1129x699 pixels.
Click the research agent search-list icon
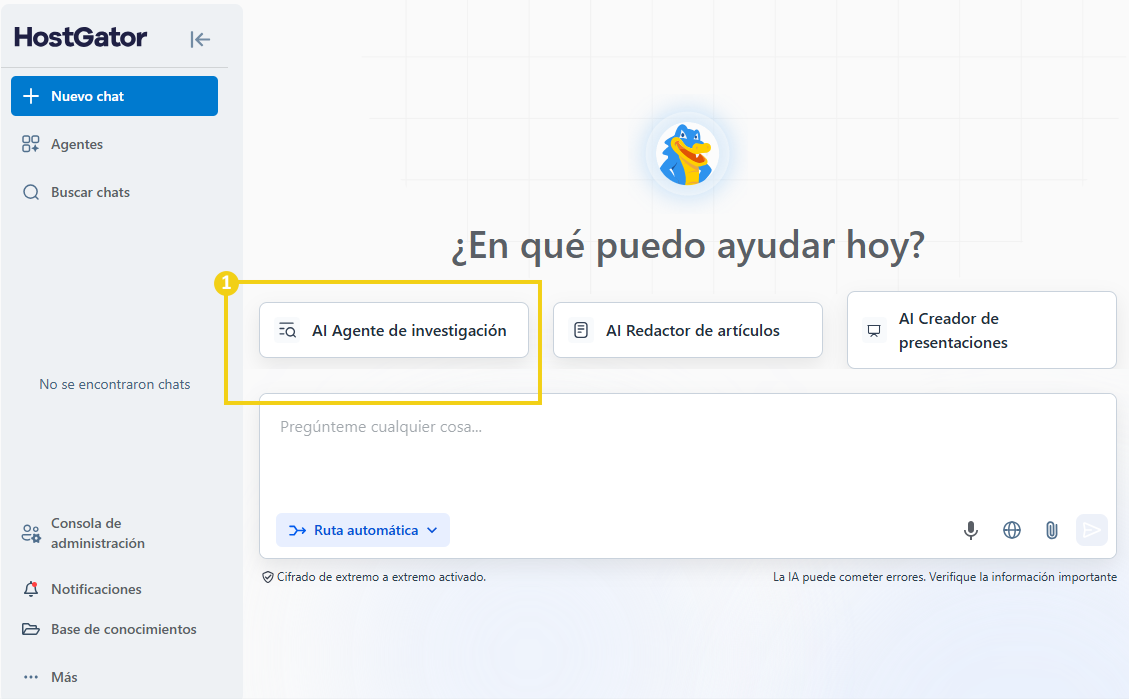(x=287, y=330)
